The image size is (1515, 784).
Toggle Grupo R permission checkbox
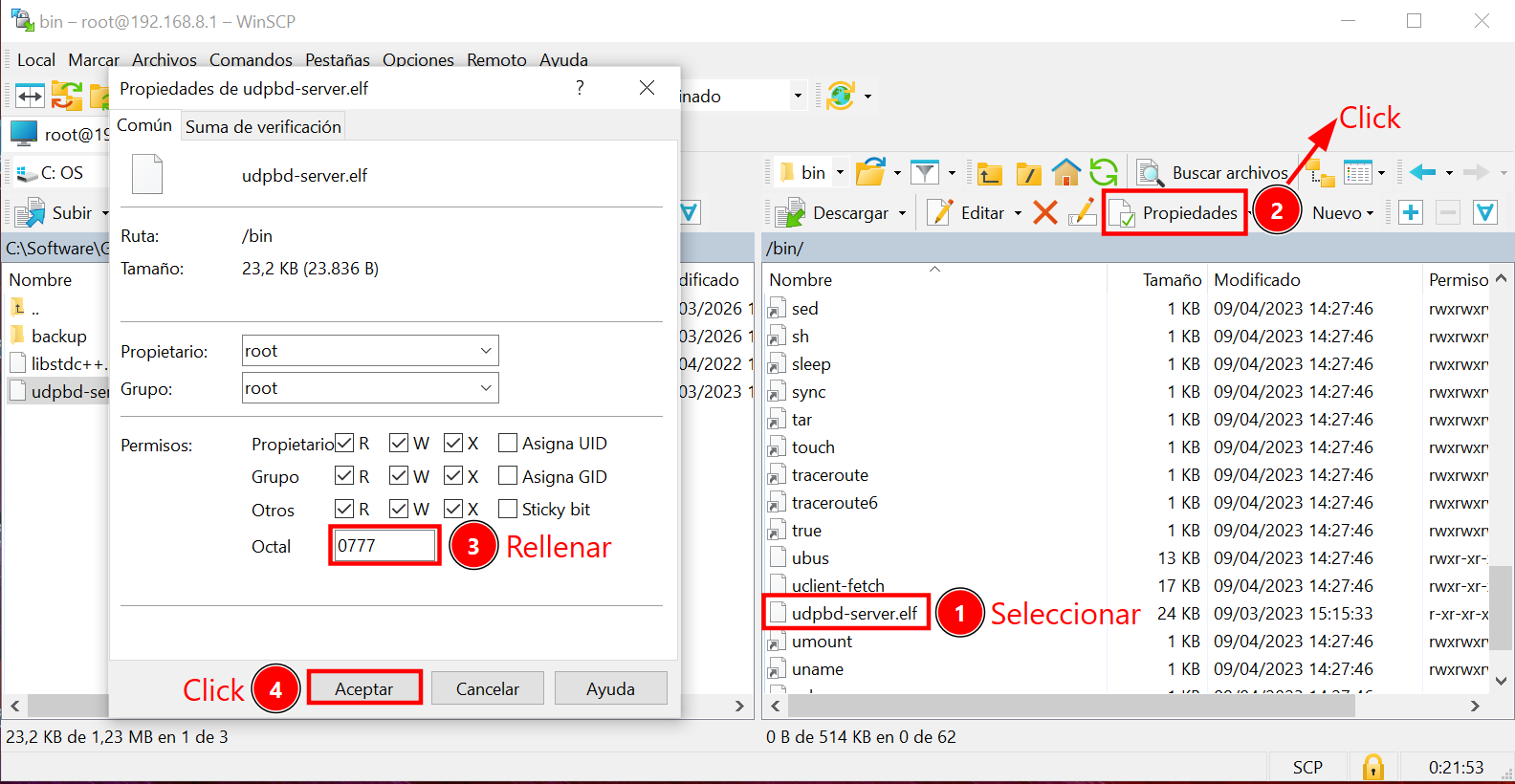click(344, 476)
